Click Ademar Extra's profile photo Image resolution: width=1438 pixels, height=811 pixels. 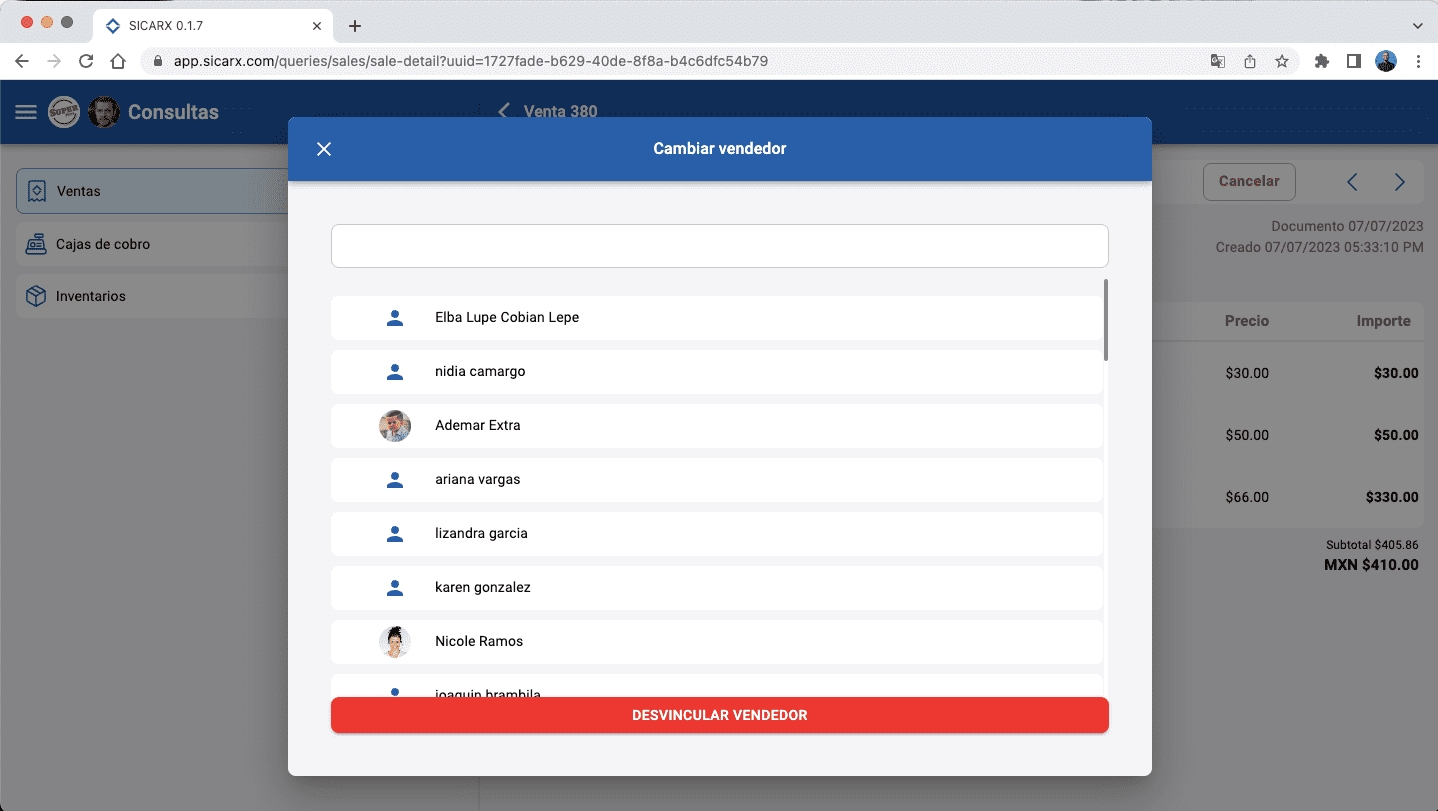(395, 426)
